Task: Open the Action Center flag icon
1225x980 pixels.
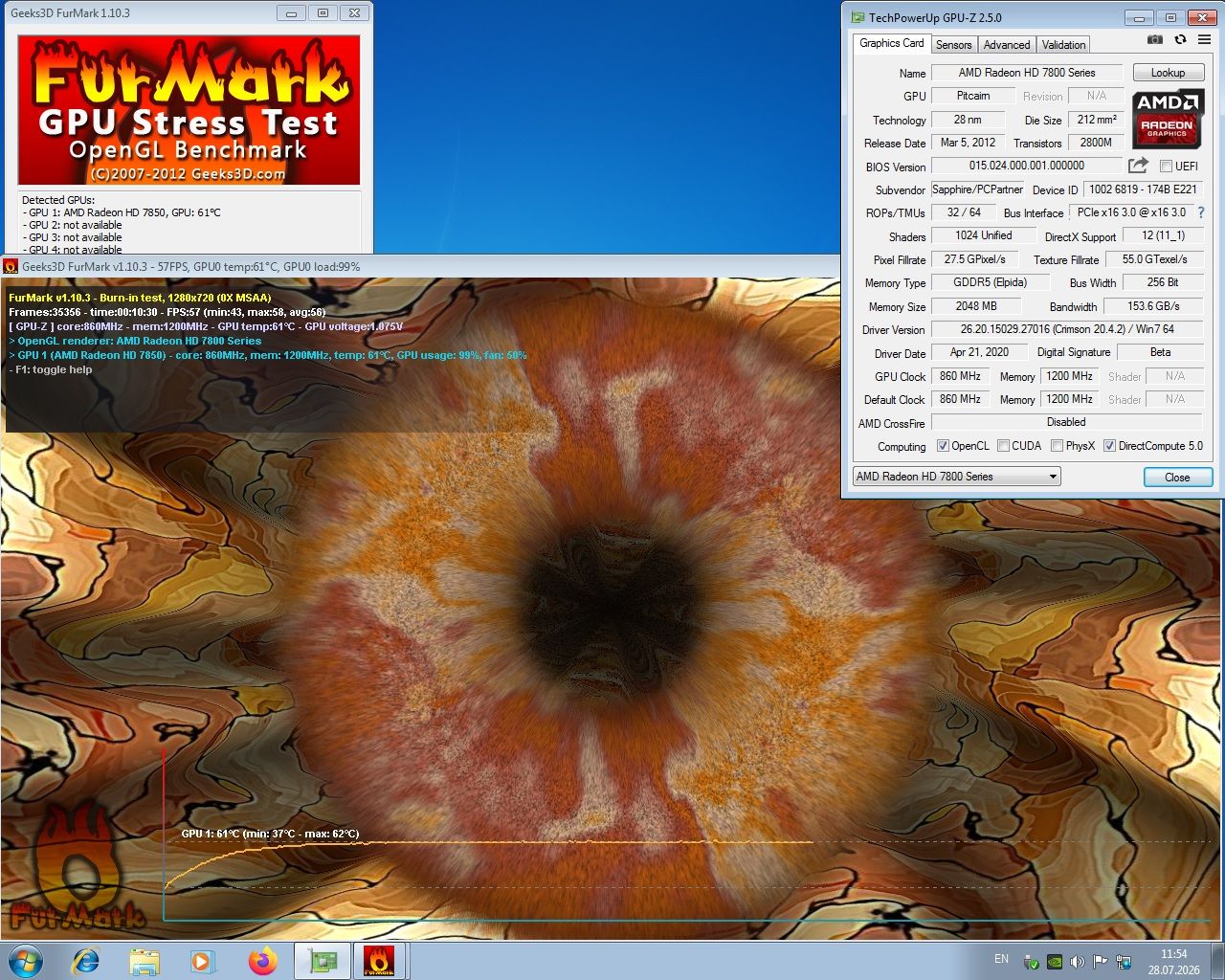Action: (1101, 962)
